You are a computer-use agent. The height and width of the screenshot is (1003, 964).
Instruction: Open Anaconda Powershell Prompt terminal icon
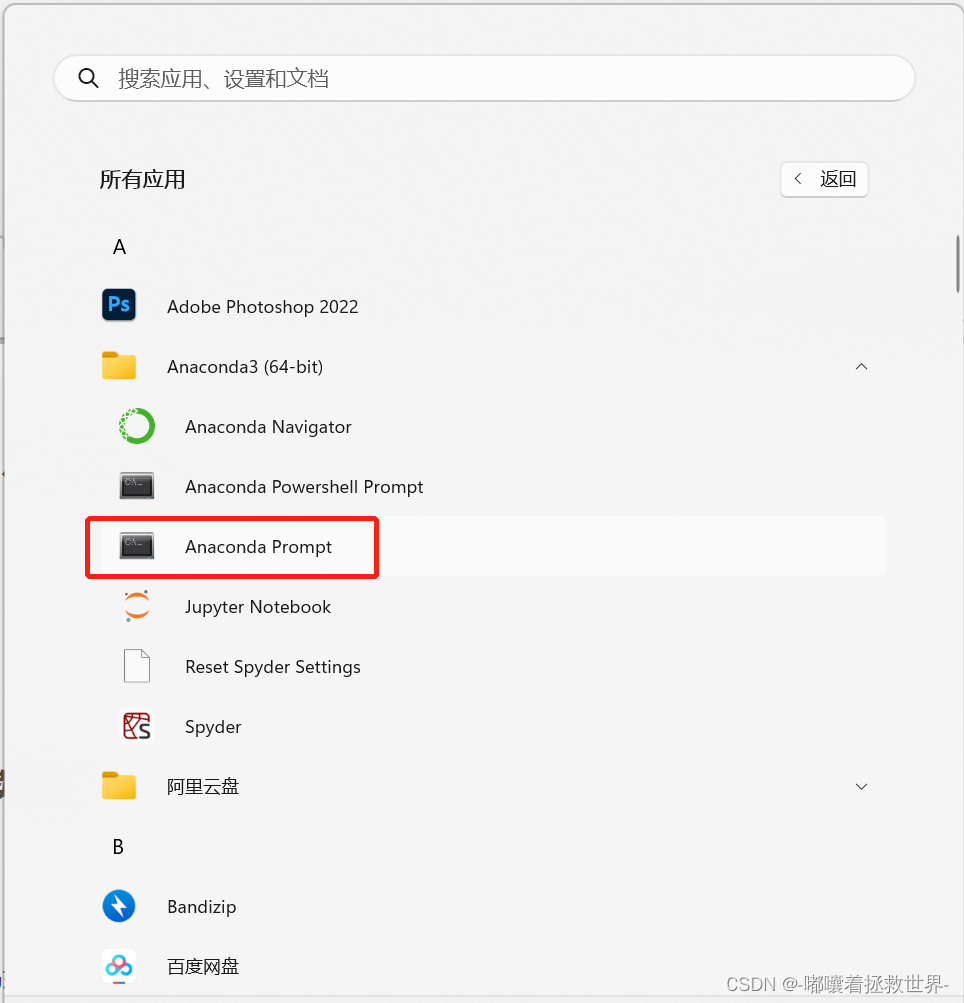(137, 486)
